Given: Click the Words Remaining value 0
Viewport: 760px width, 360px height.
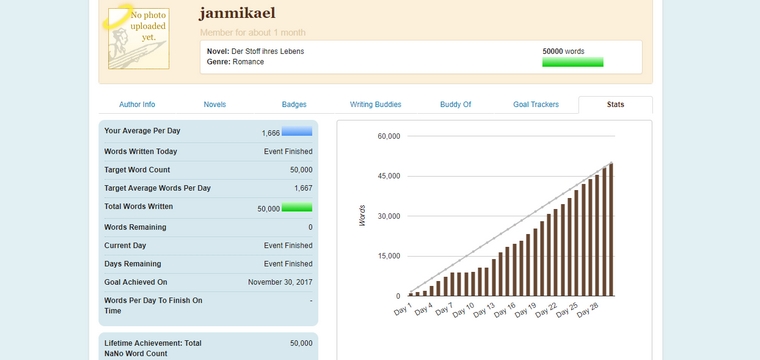Looking at the screenshot, I should click(x=310, y=227).
